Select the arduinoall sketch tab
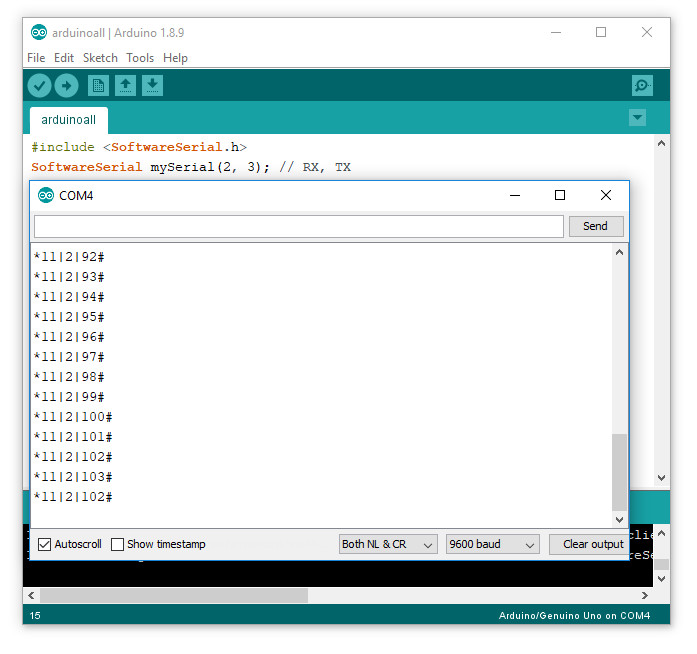Image resolution: width=697 pixels, height=654 pixels. tap(68, 120)
